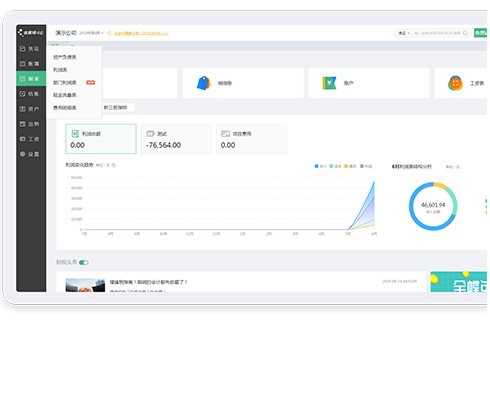490x420 pixels.
Task: Open the 设置 settings gear icon
Action: point(23,154)
